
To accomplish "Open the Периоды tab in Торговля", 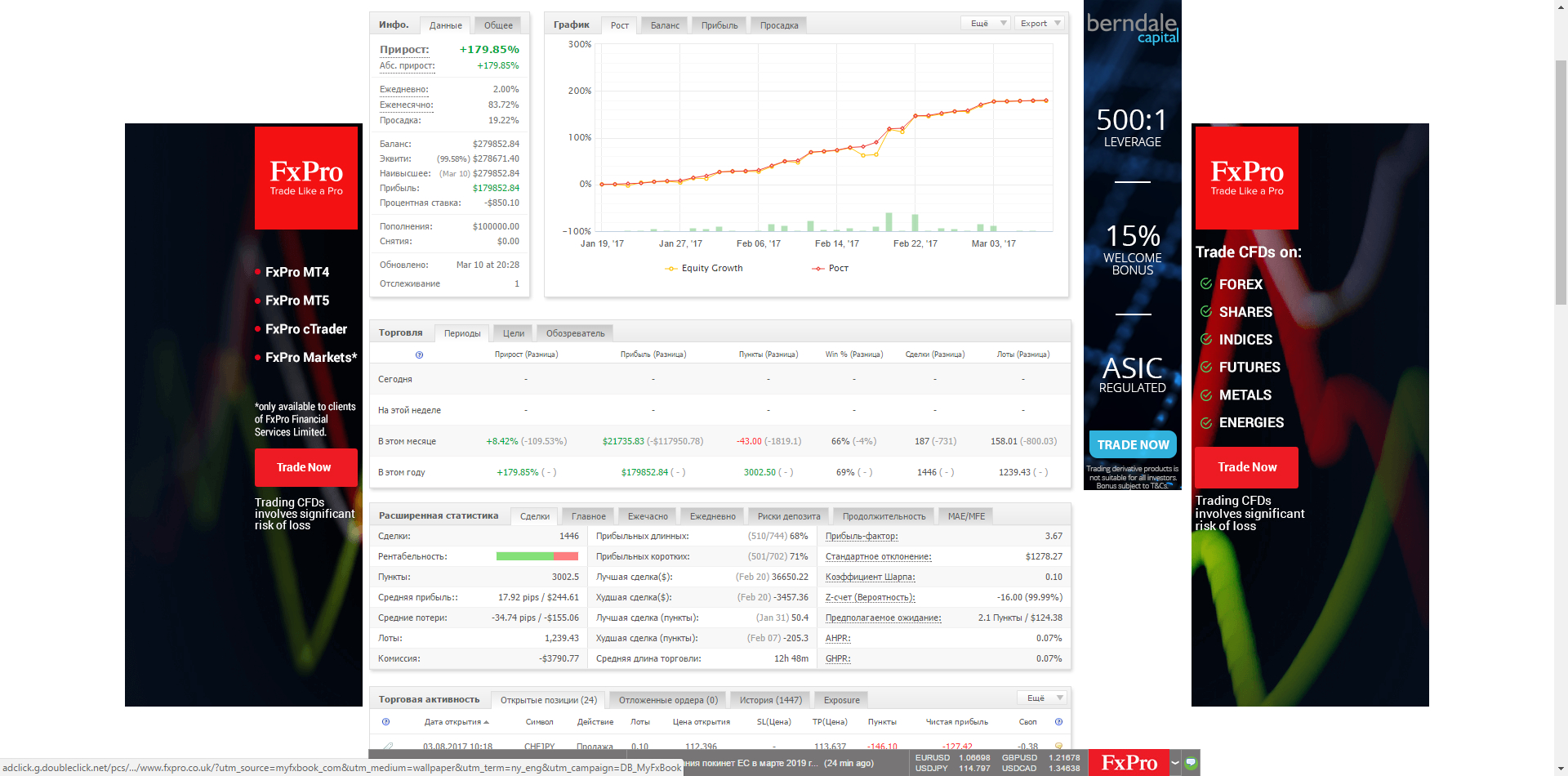I will (x=462, y=333).
